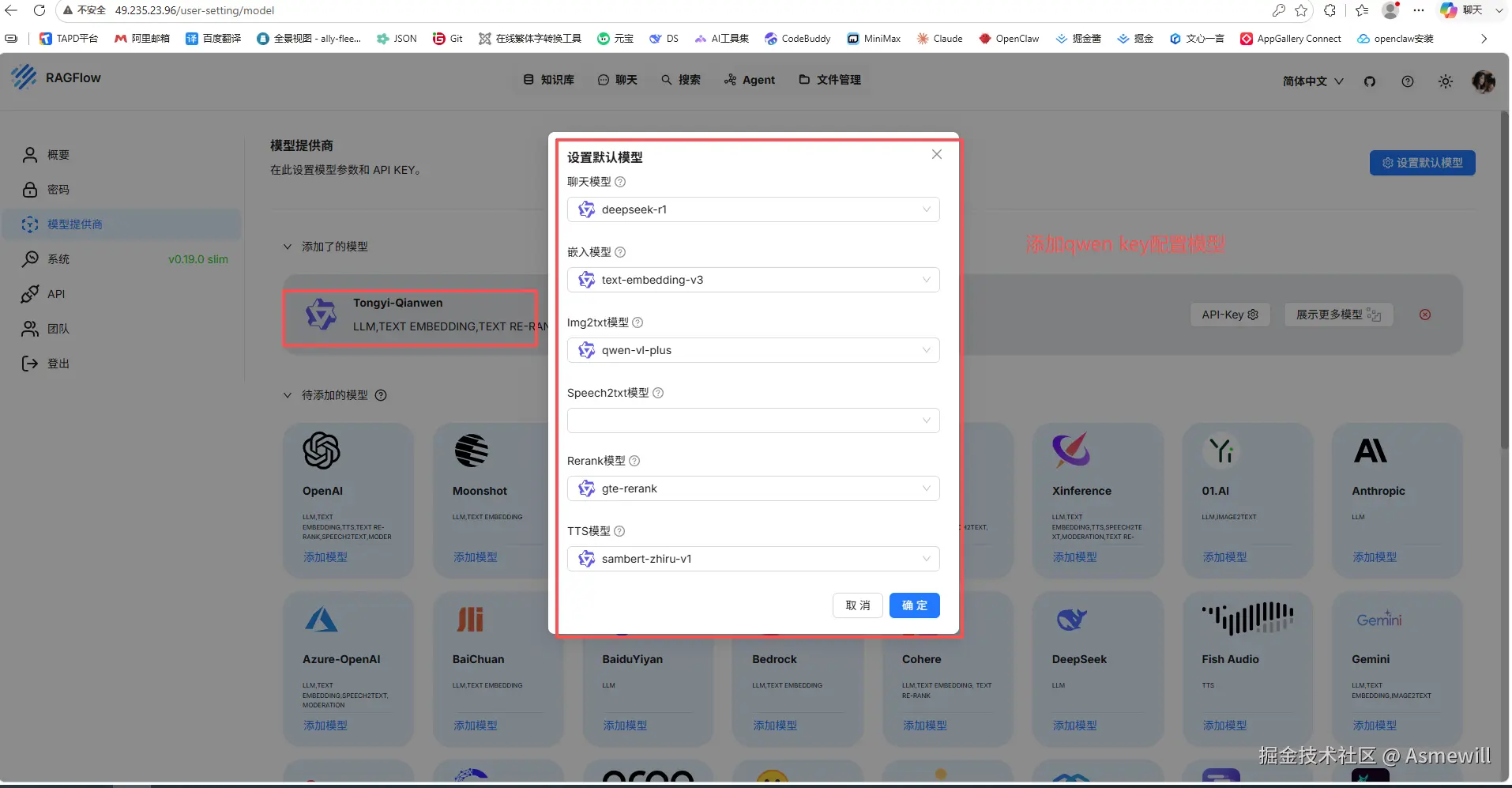Open the 搜索 tab
The height and width of the screenshot is (788, 1512).
point(681,80)
